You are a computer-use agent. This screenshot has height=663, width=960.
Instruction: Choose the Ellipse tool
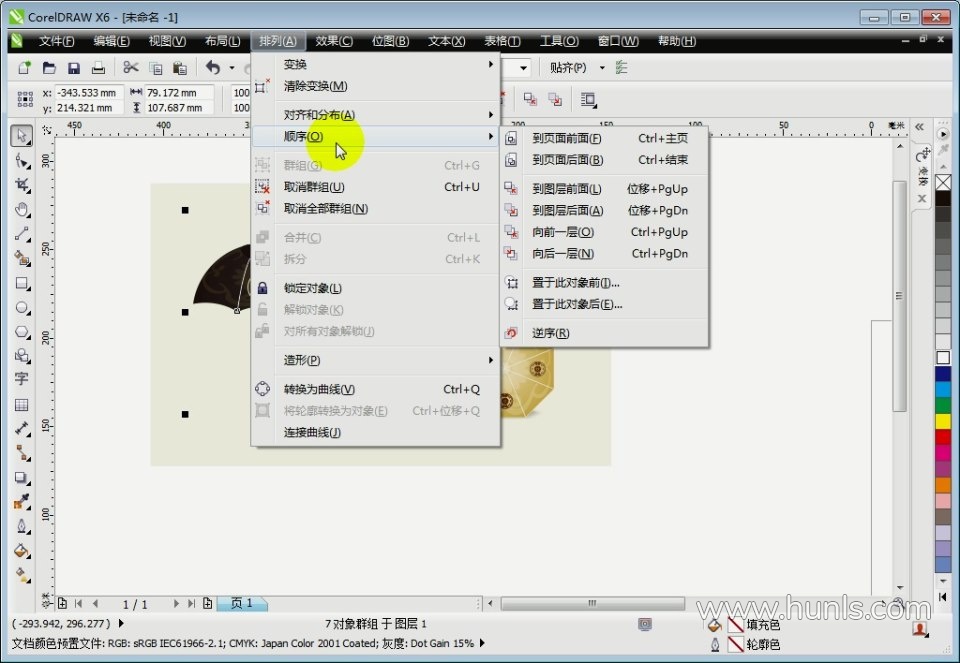(22, 307)
